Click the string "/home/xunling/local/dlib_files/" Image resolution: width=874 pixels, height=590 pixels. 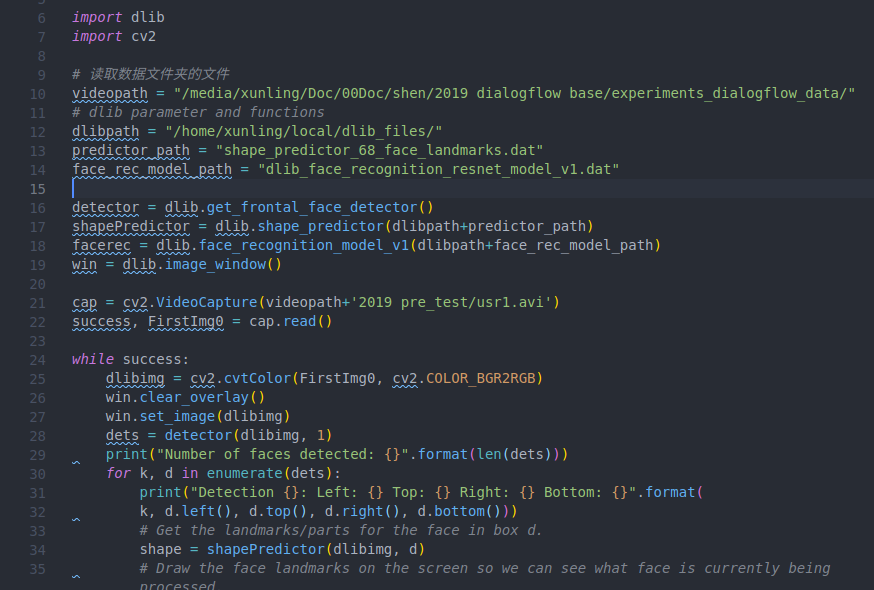click(304, 131)
